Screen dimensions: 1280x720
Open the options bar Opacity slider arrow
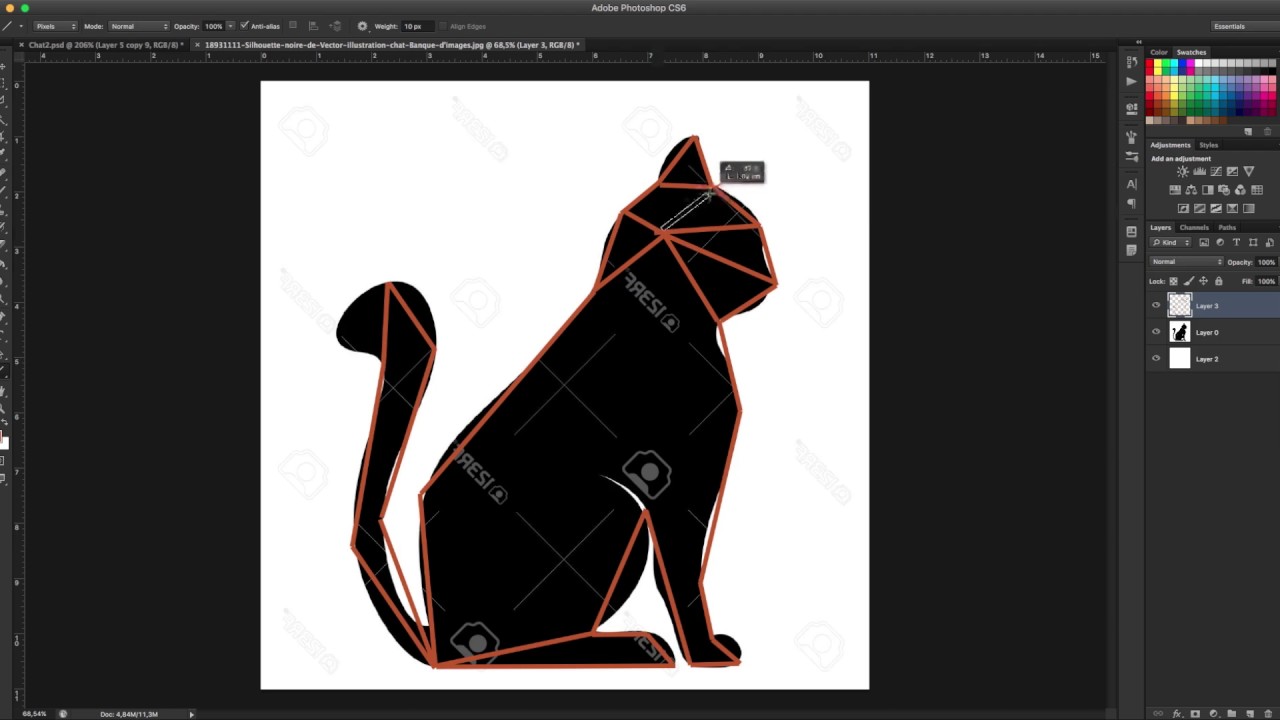[x=231, y=26]
